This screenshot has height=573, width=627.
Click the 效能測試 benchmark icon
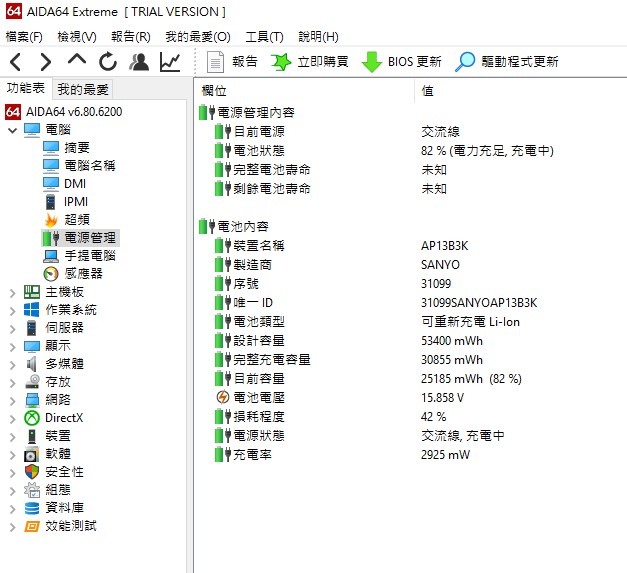pyautogui.click(x=32, y=526)
